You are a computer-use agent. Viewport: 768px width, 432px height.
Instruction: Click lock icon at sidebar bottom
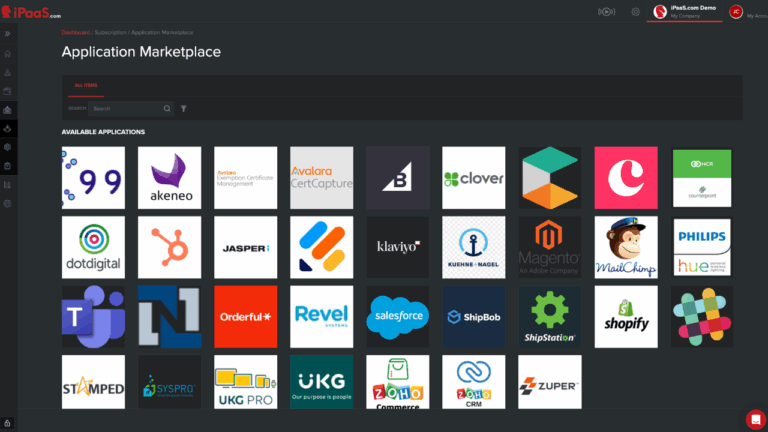[x=8, y=422]
